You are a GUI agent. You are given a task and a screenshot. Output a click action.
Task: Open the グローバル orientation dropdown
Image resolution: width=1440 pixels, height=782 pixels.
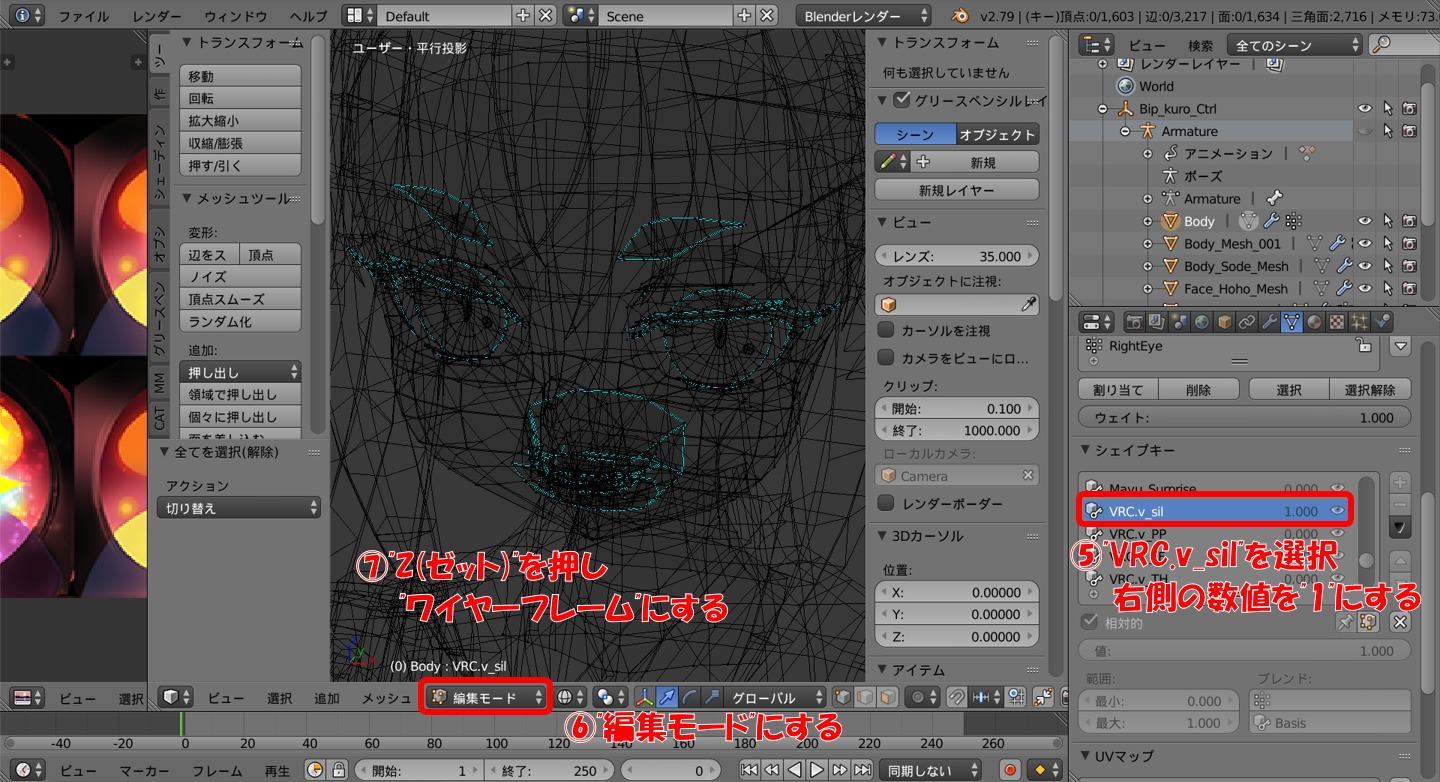[x=776, y=698]
